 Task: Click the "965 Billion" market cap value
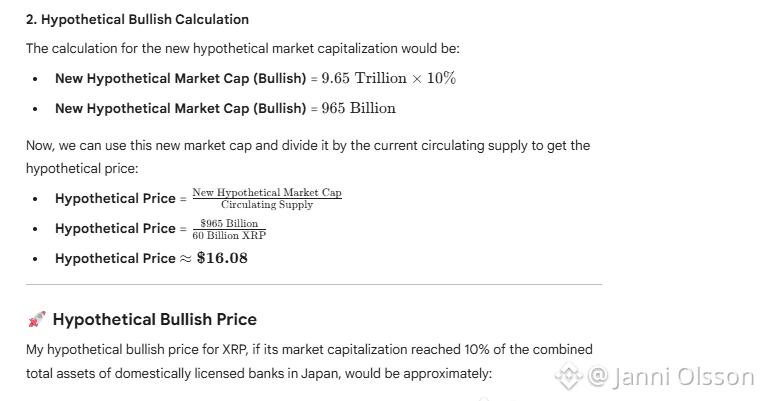pos(358,108)
